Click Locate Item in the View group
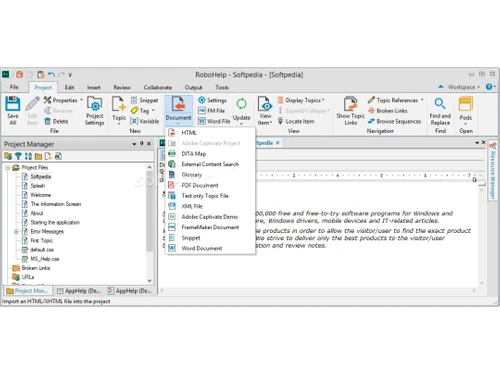500x375 pixels. tap(296, 121)
